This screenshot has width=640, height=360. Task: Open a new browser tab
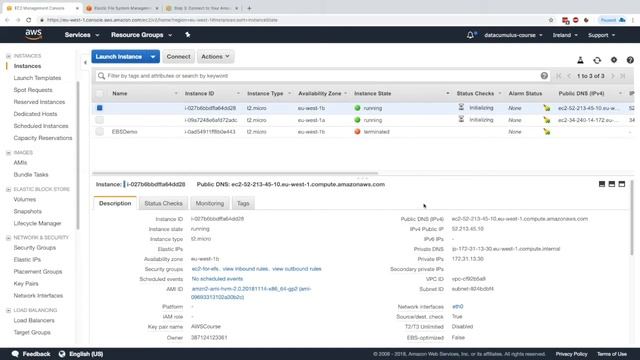click(249, 8)
